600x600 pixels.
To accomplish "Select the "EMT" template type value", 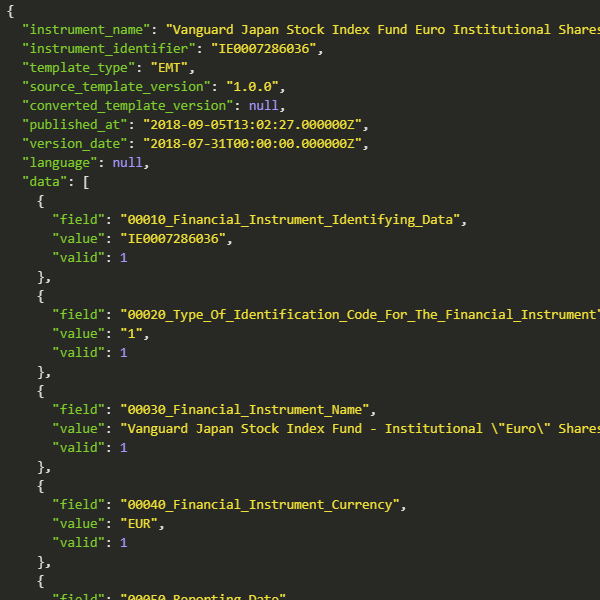I will point(169,68).
